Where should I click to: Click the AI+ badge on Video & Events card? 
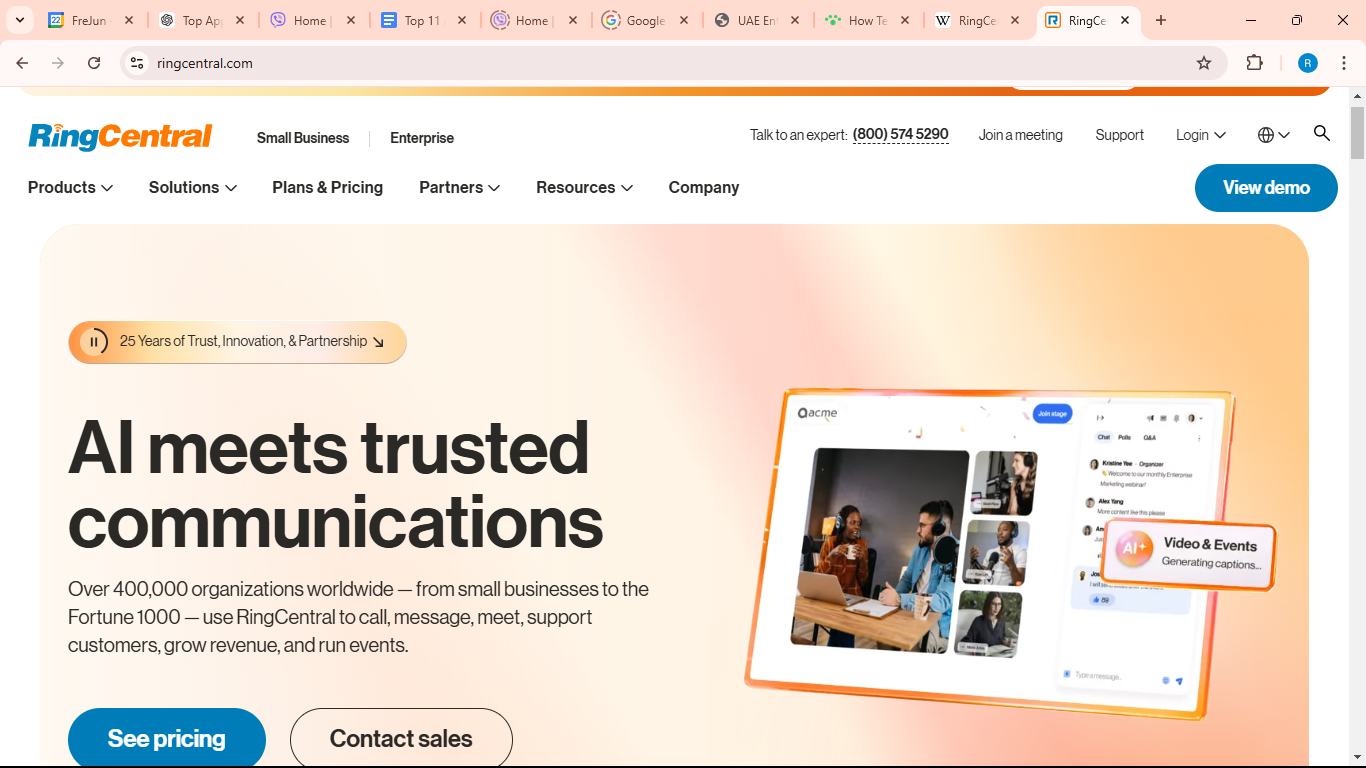pos(1133,549)
